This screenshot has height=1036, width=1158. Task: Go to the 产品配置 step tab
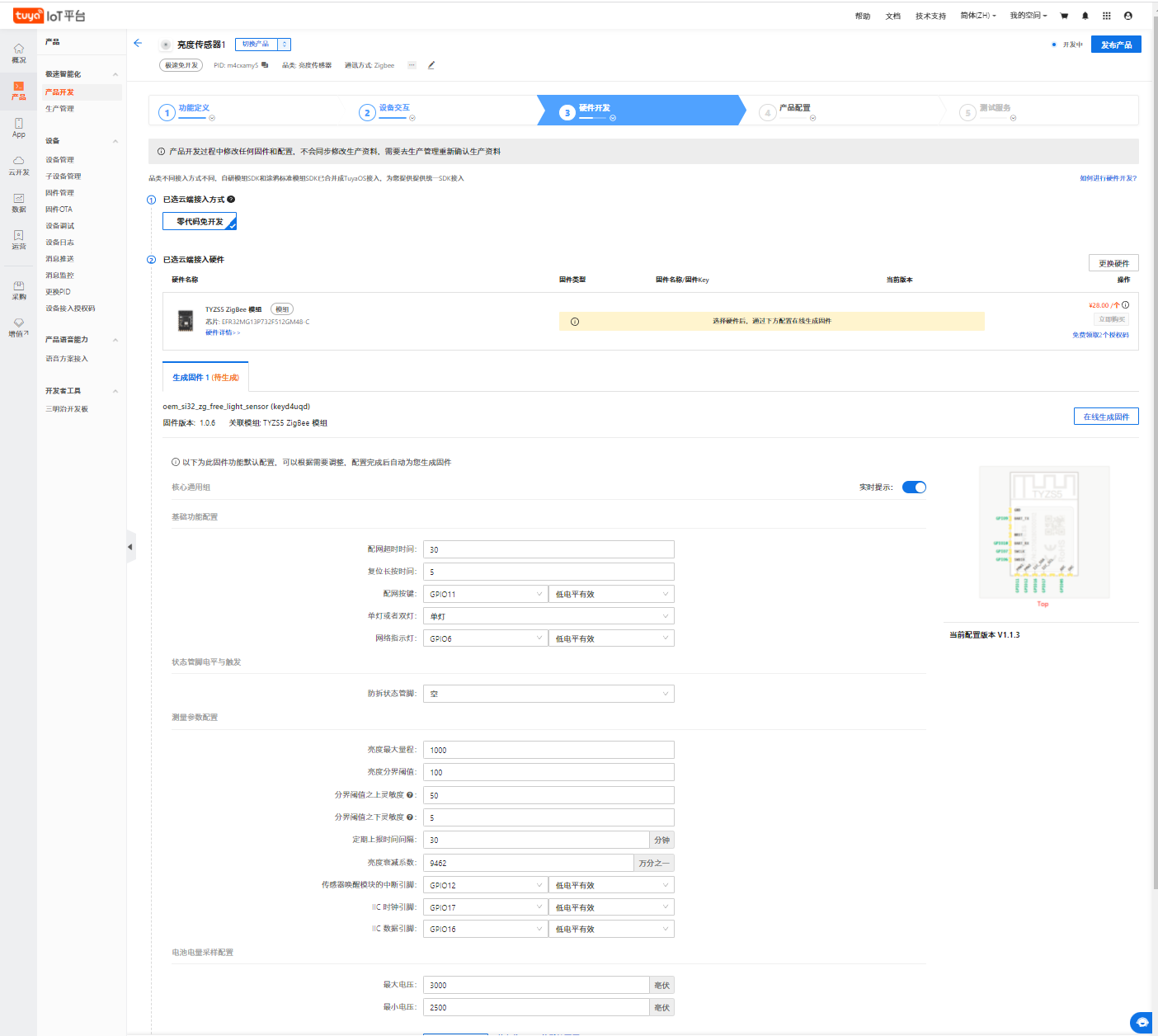click(795, 108)
